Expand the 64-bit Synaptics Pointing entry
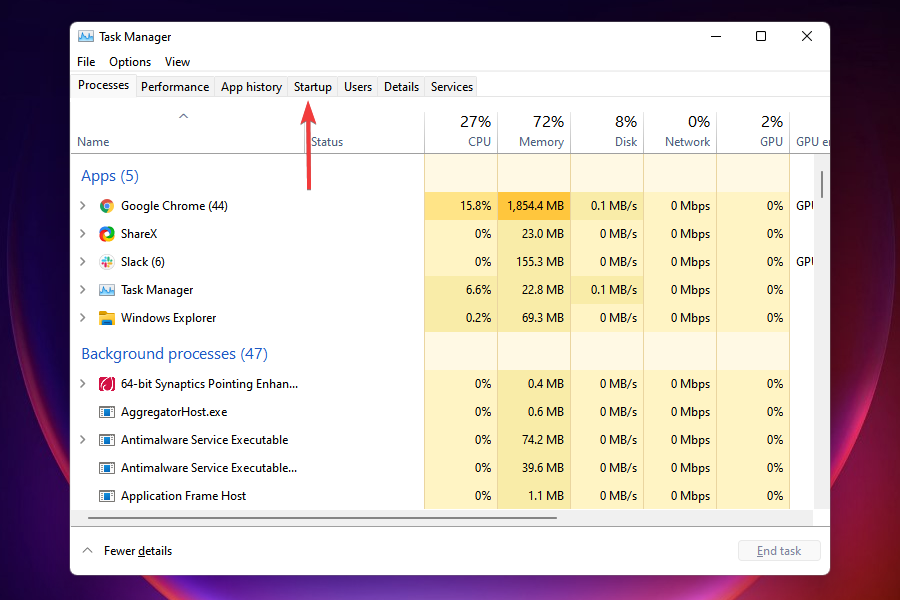Screen dimensions: 900x600 [x=83, y=384]
